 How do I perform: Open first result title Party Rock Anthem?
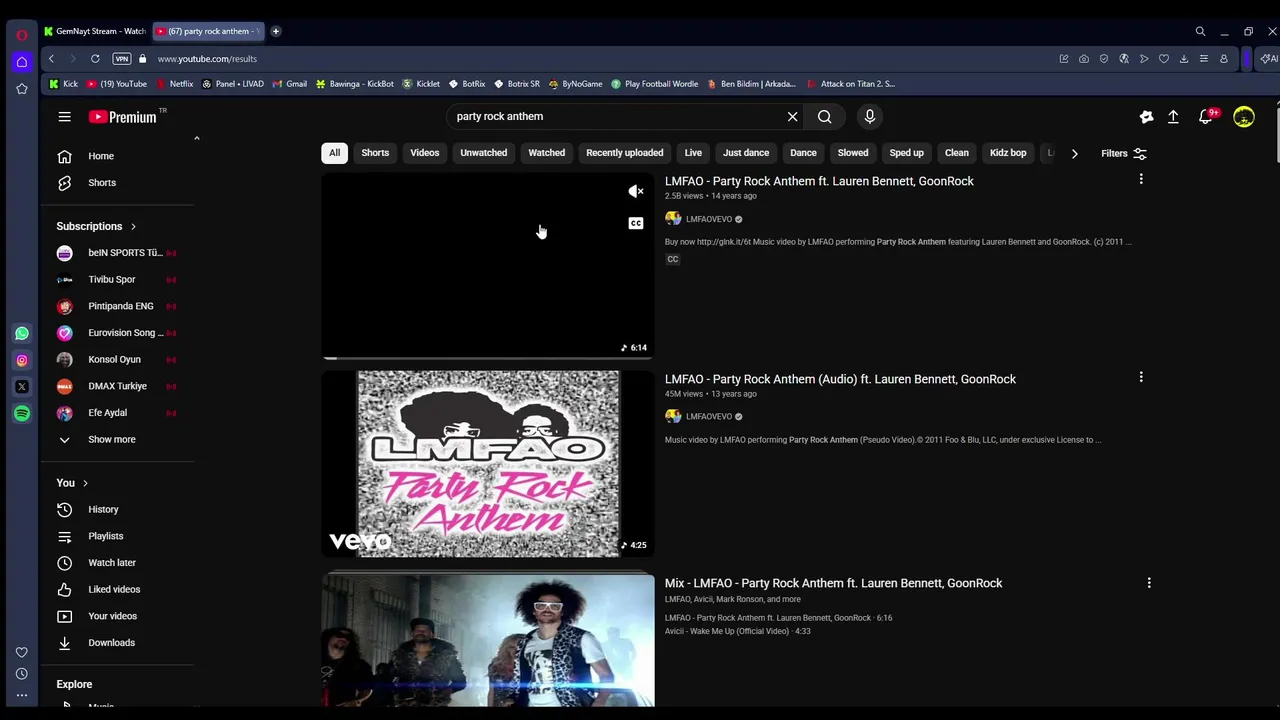[x=819, y=181]
